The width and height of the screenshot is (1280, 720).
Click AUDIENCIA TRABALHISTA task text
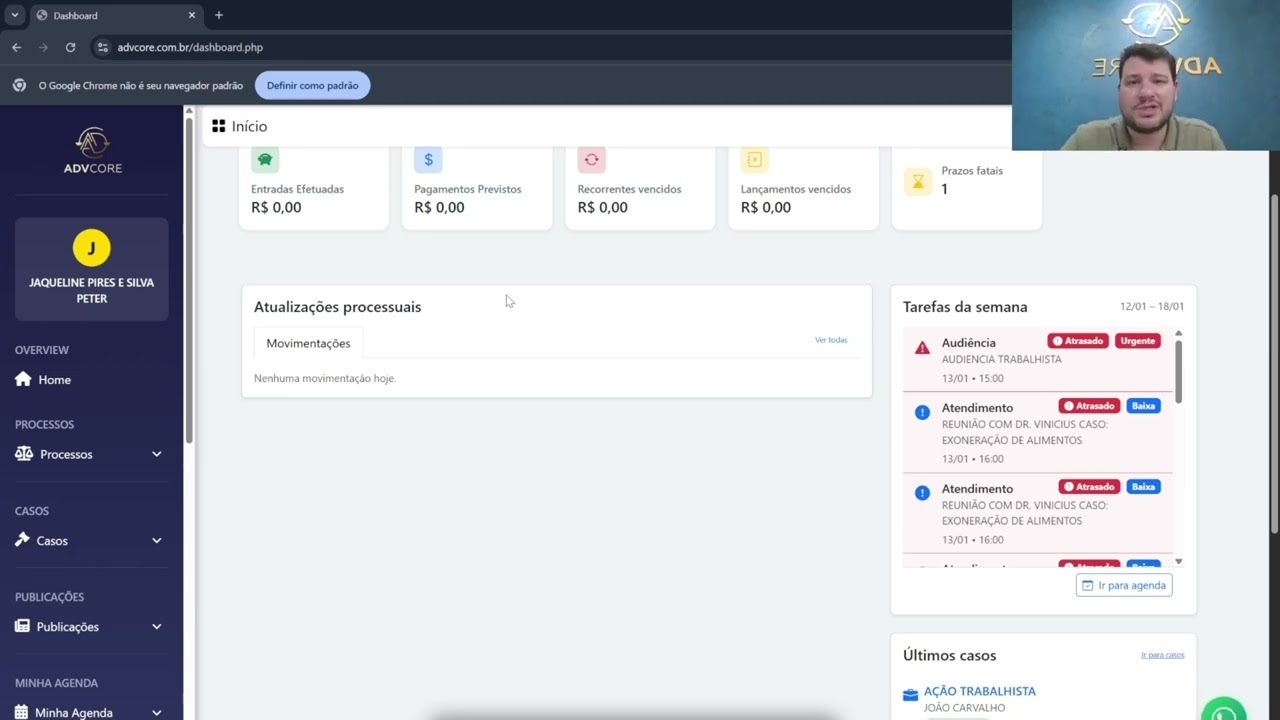pyautogui.click(x=1001, y=359)
